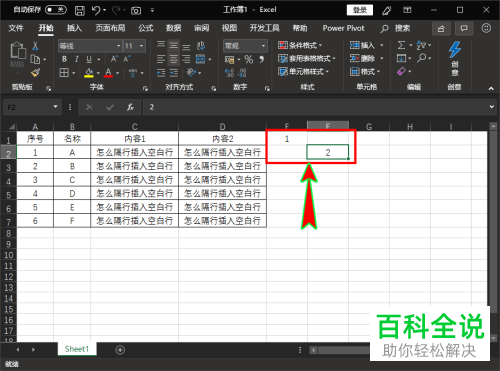Click the Merge and Center icon
The image size is (500, 371).
click(200, 59)
